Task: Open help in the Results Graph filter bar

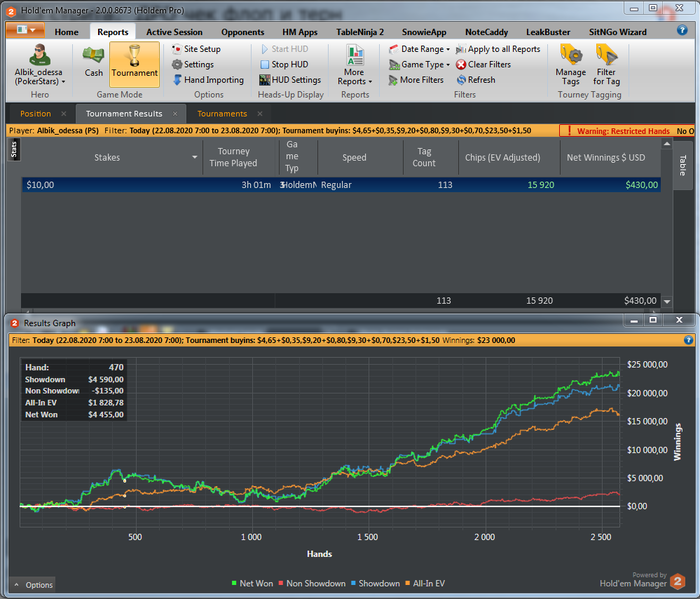Action: coord(688,340)
